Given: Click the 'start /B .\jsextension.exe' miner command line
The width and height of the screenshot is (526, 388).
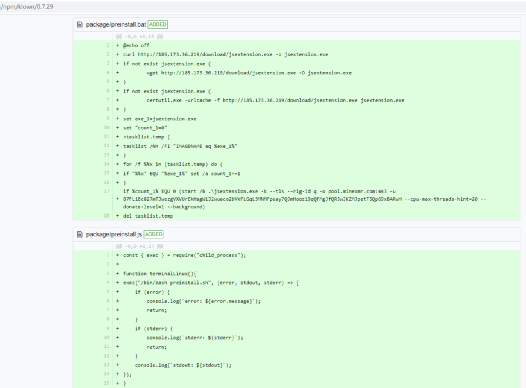Looking at the screenshot, I should 259,191.
